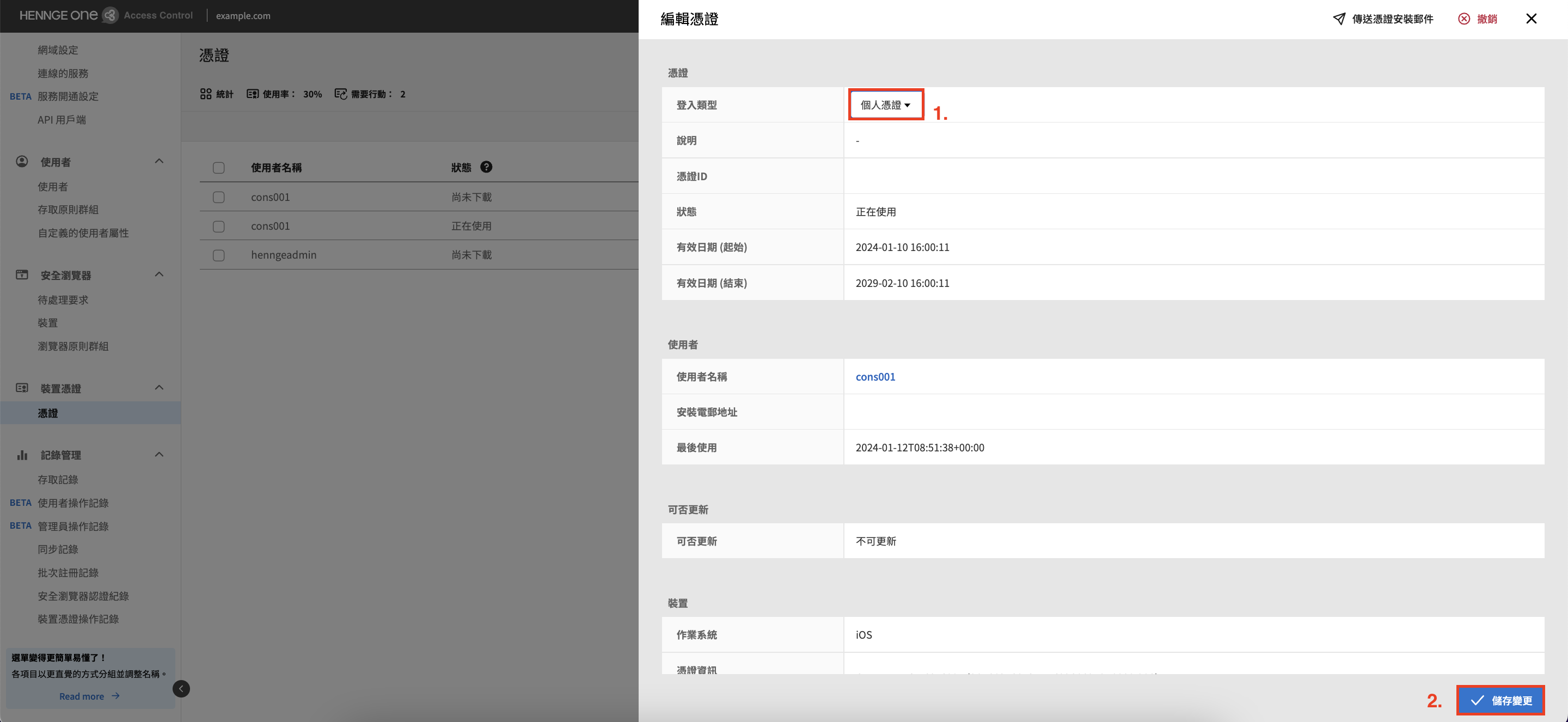This screenshot has height=722, width=1568.
Task: Click the 正在使用 status value in panel
Action: (x=876, y=212)
